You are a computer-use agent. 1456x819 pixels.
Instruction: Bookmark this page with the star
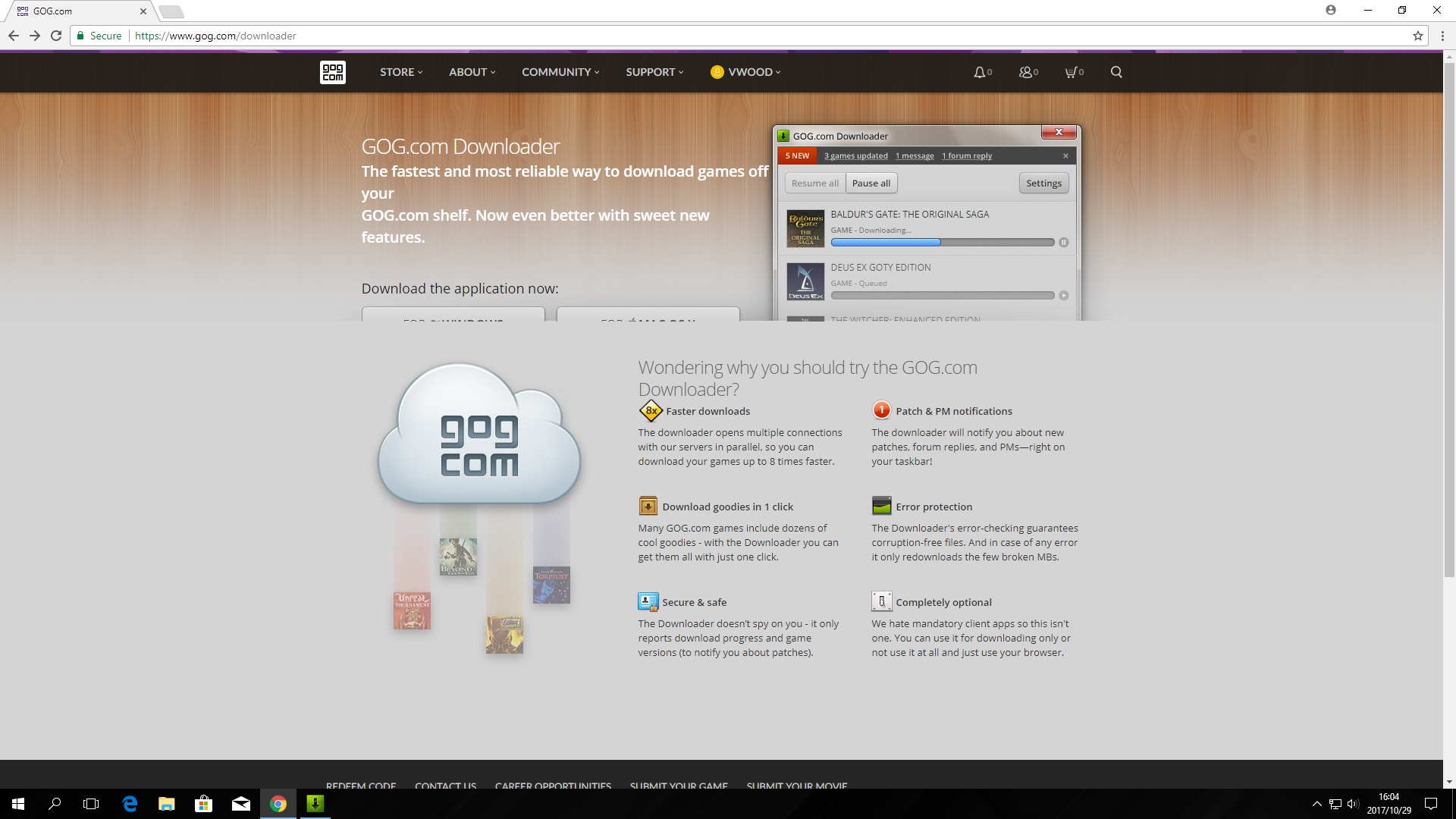(1418, 36)
